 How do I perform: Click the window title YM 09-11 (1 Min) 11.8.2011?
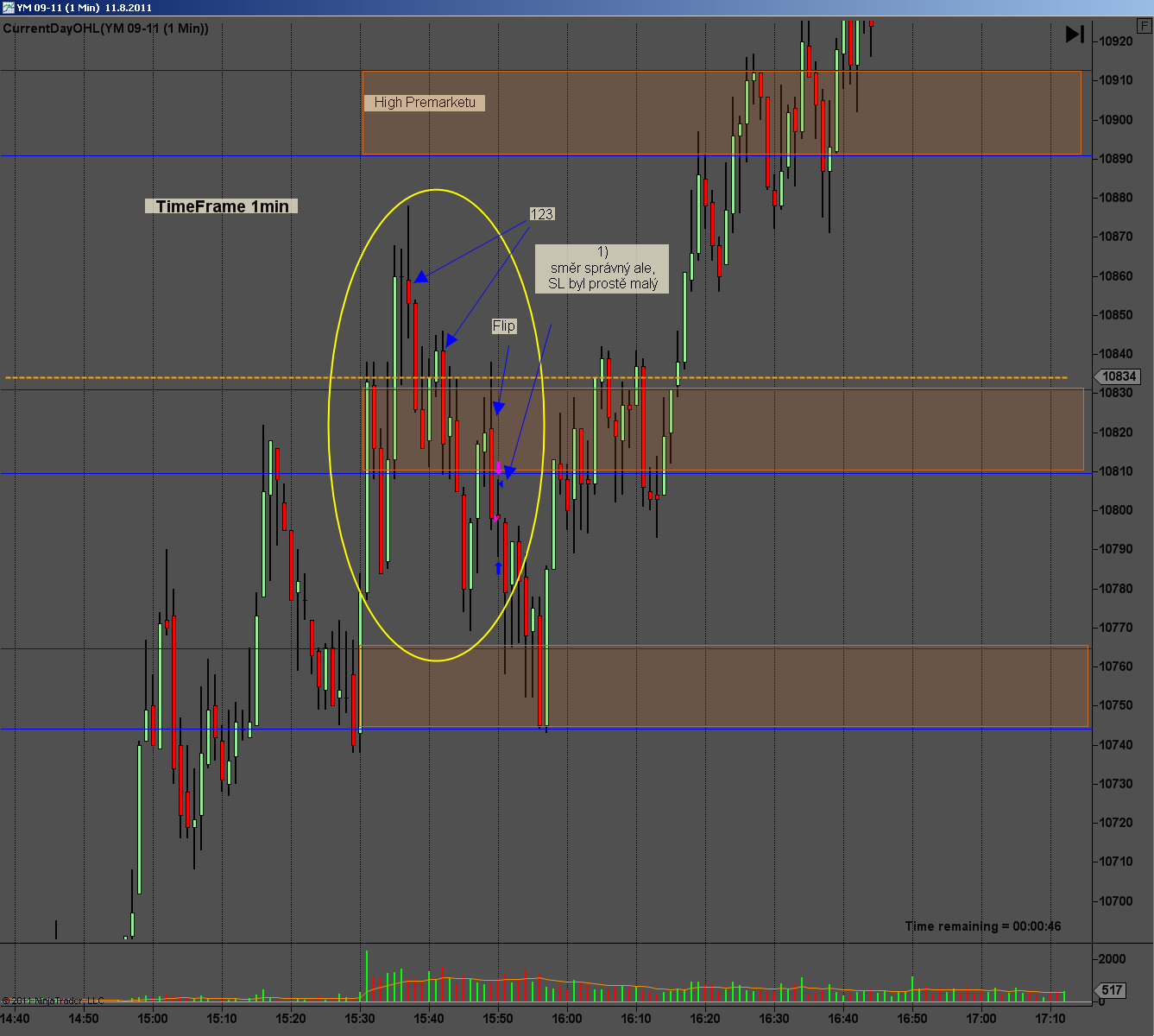pos(85,8)
